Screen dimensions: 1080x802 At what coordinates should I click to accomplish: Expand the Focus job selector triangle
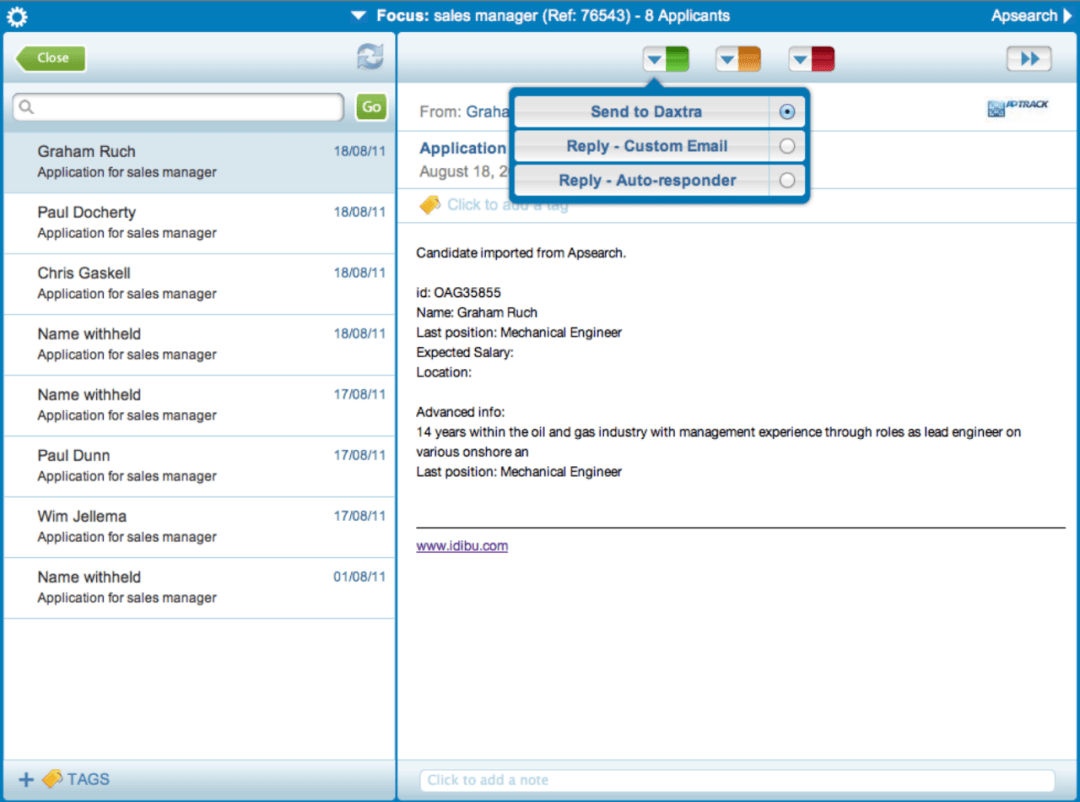[x=358, y=15]
